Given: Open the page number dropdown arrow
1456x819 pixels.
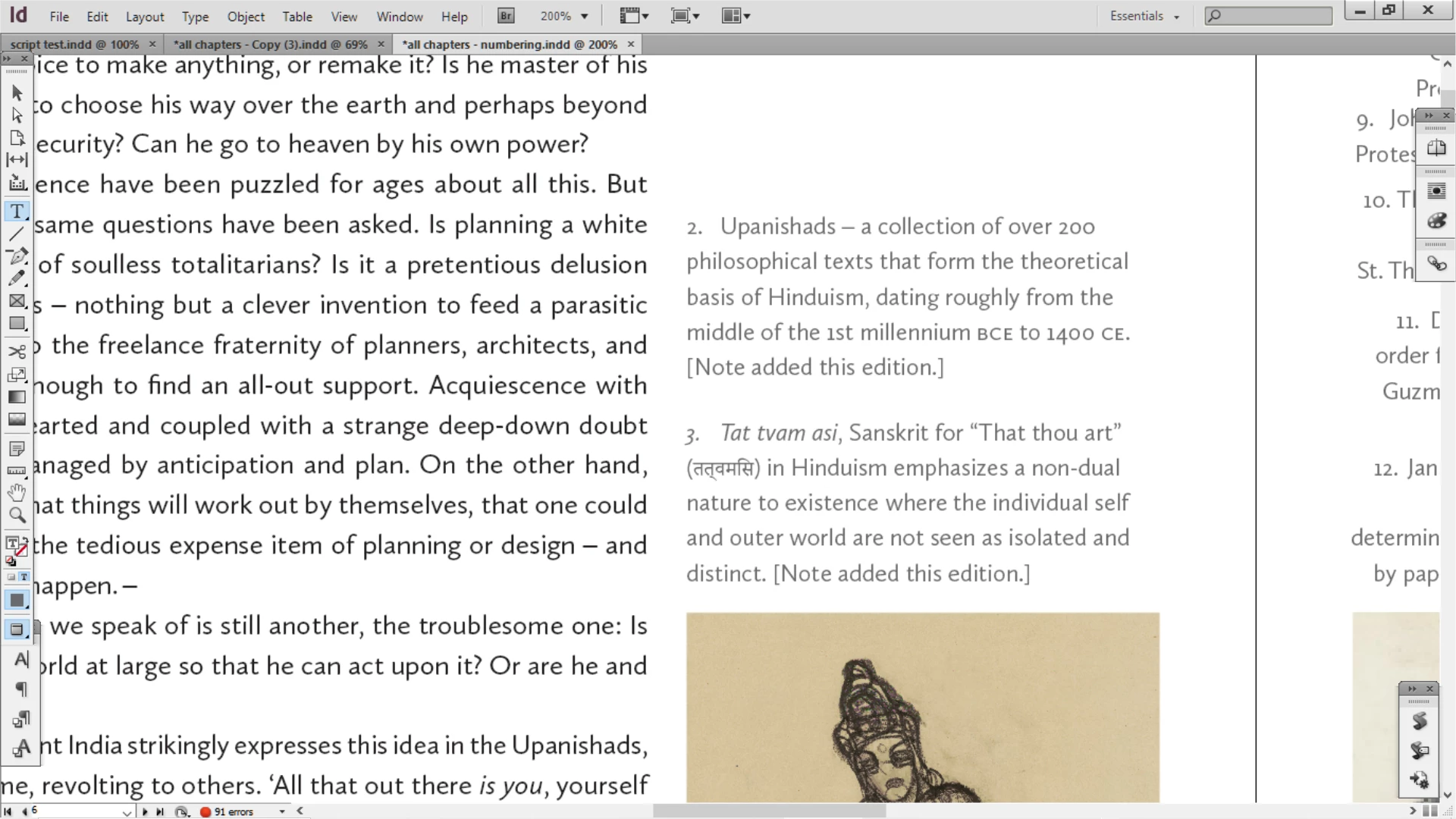Looking at the screenshot, I should click(127, 811).
